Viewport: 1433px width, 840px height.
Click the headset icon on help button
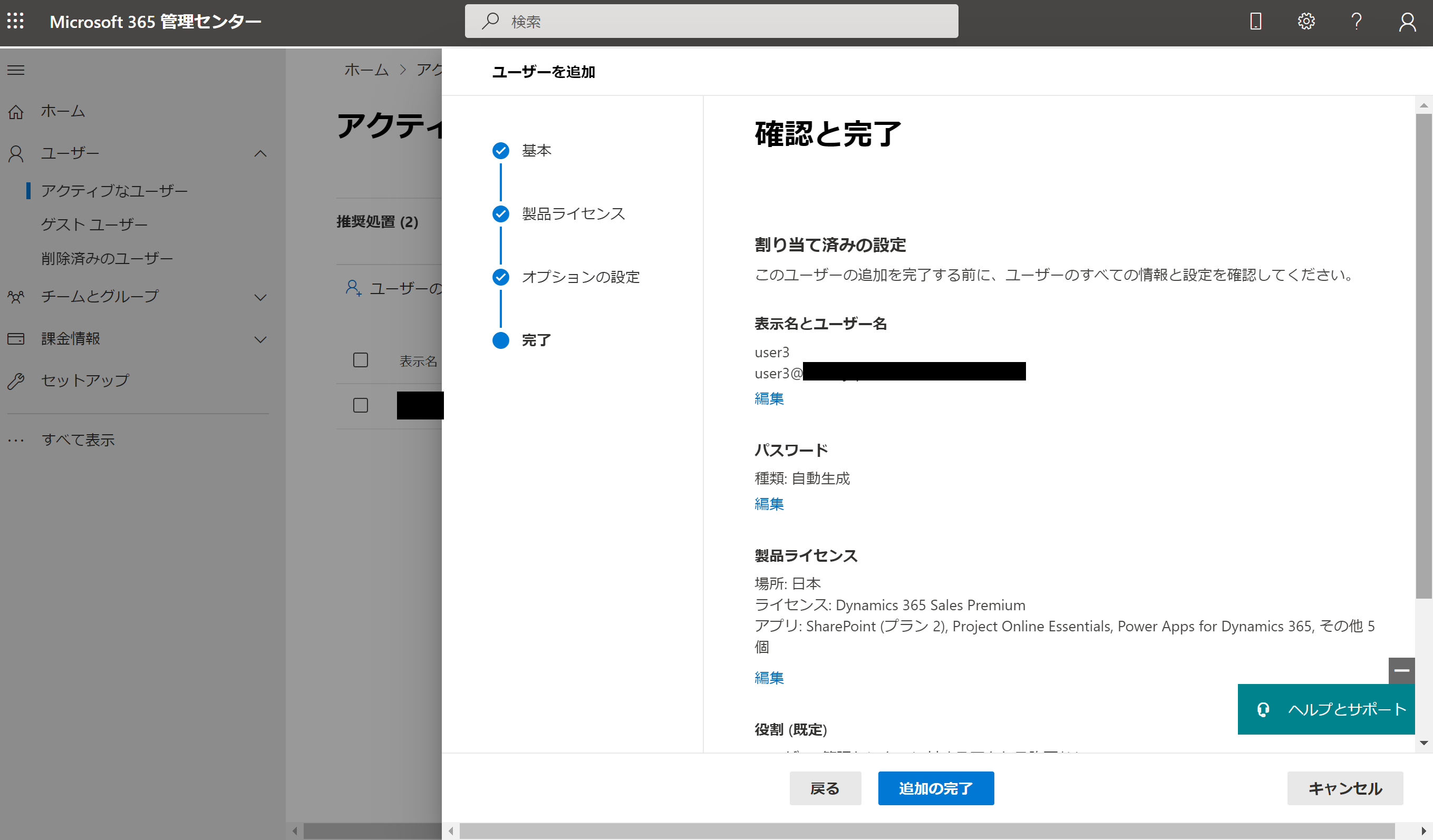pos(1263,709)
